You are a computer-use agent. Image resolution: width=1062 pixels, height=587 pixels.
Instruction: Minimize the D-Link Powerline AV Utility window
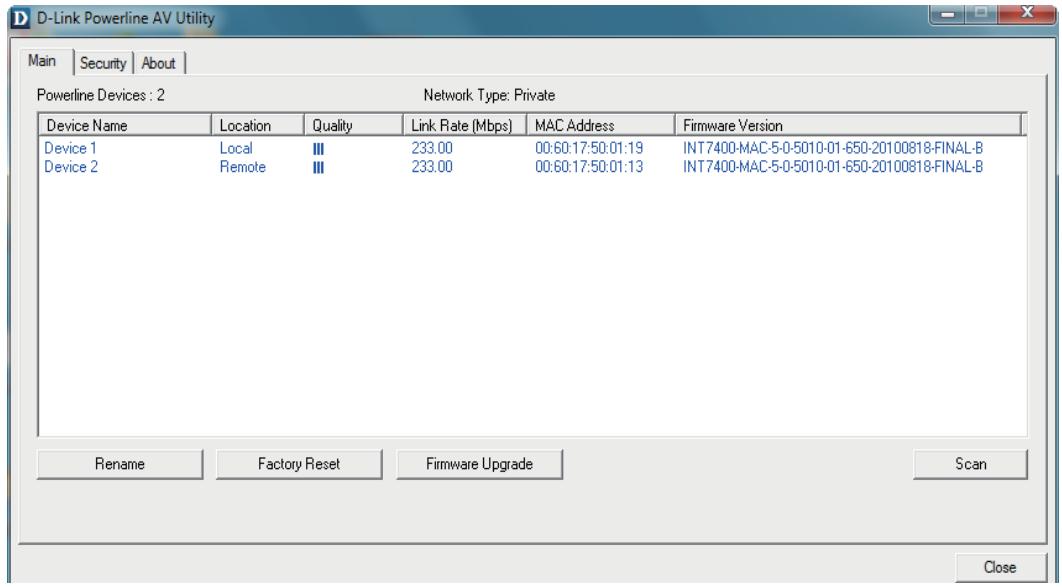[949, 14]
